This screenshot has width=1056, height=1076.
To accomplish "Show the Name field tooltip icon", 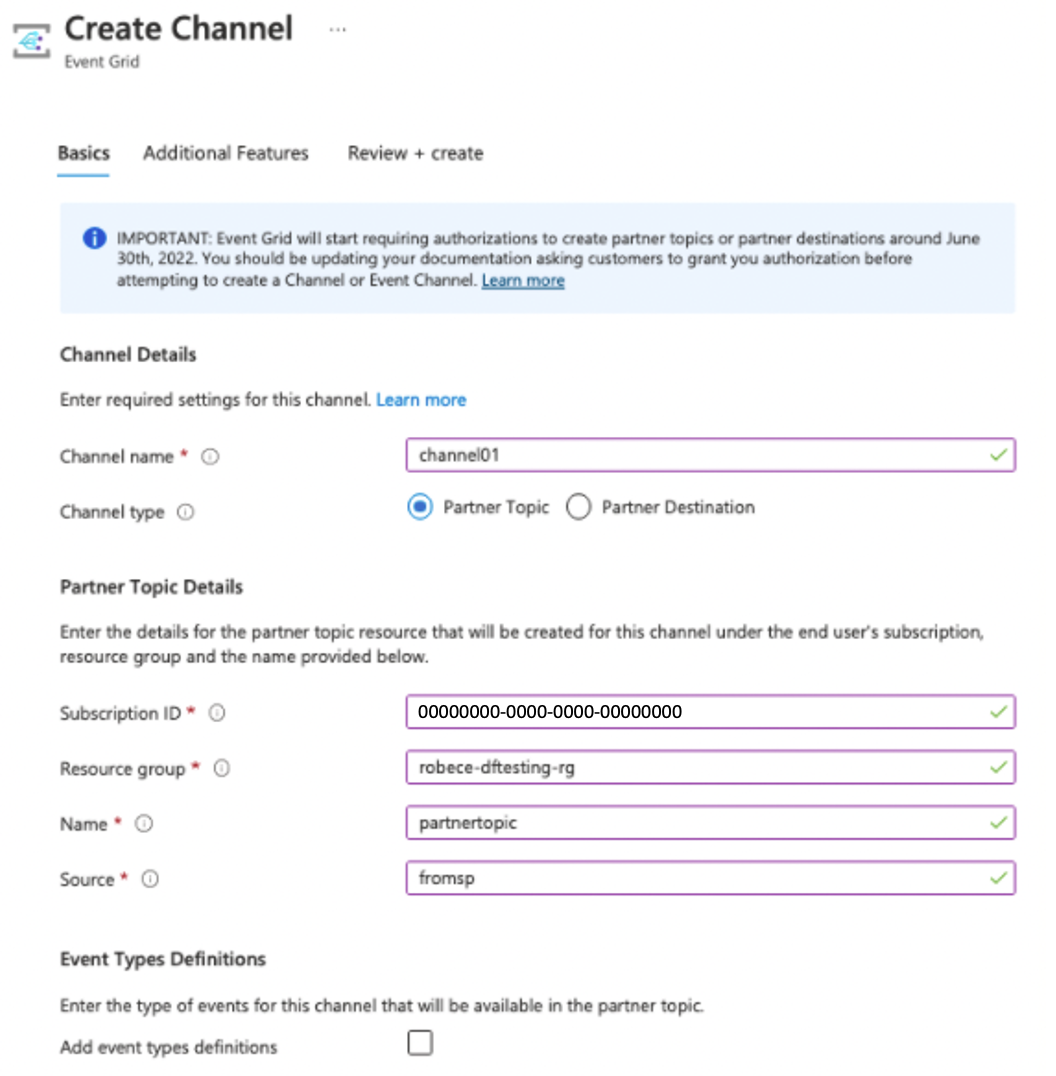I will click(x=143, y=824).
